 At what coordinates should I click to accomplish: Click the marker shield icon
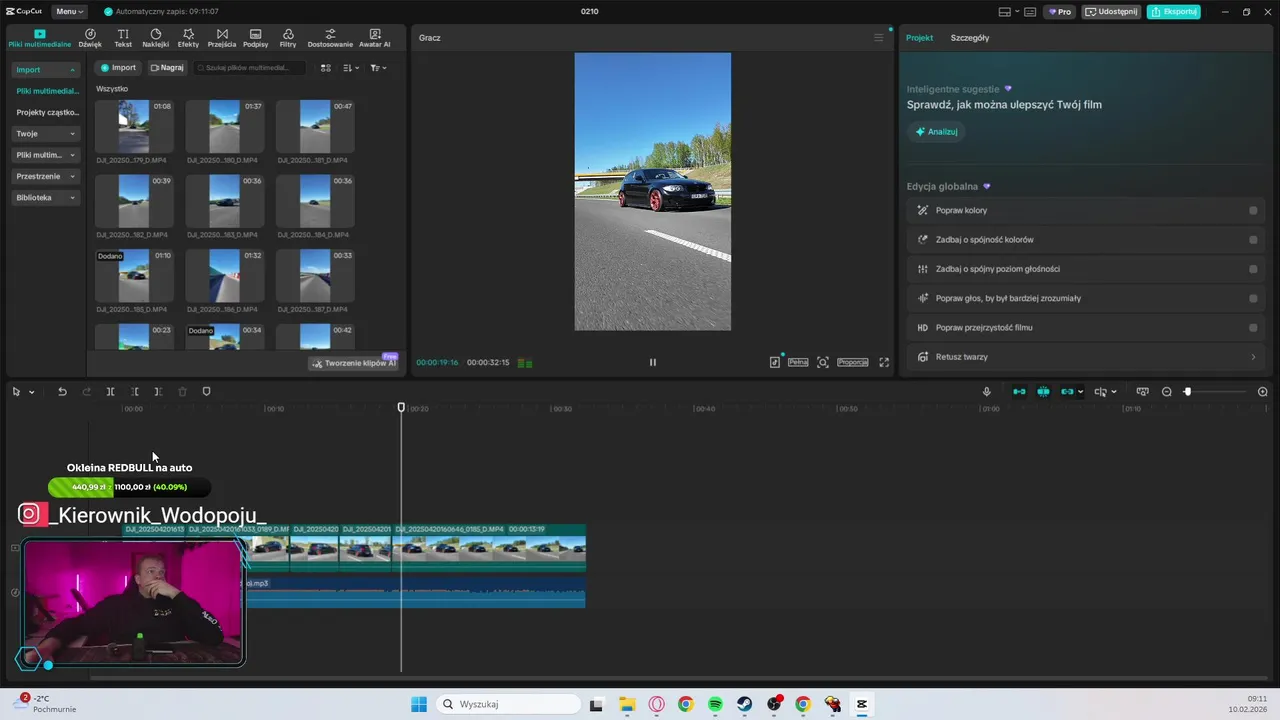(x=206, y=392)
